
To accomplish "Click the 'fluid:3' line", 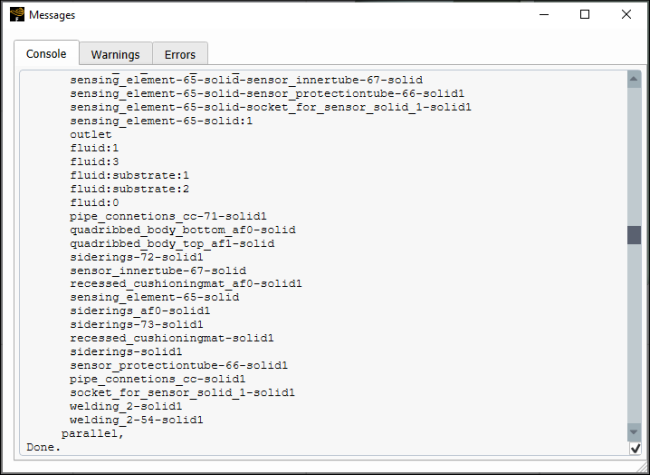I will (x=94, y=162).
